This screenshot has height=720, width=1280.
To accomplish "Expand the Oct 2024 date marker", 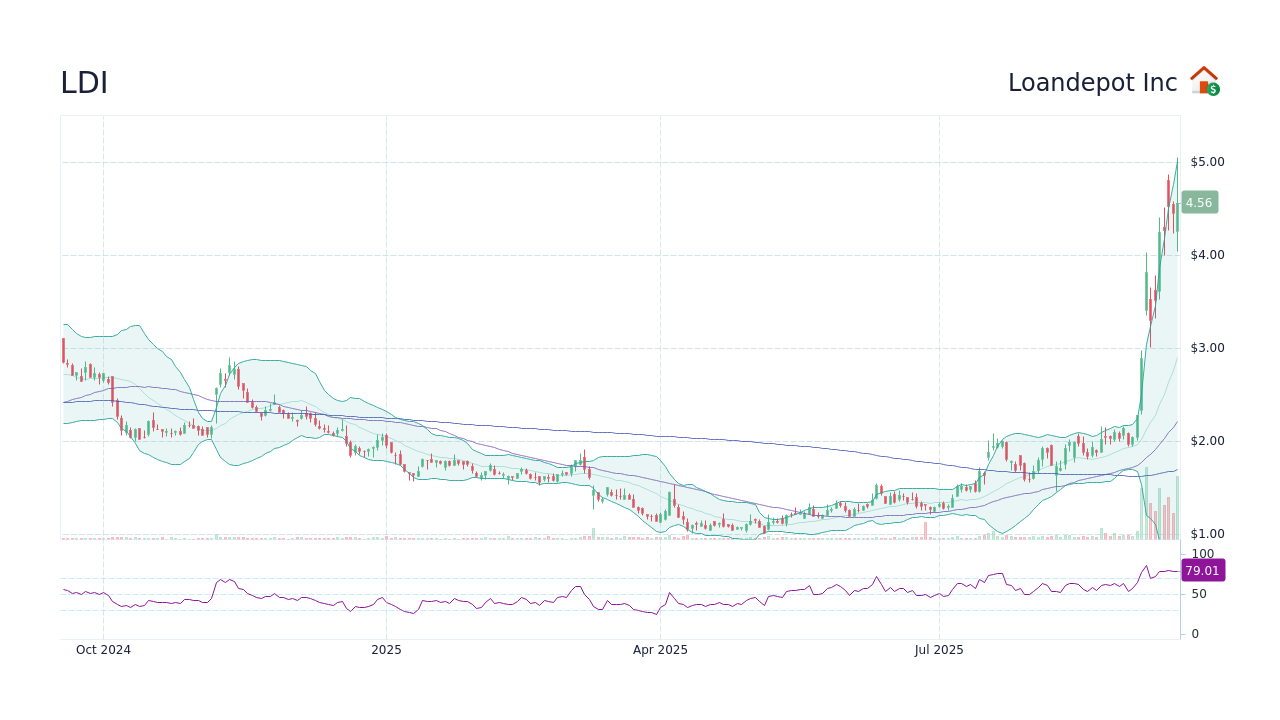I will coord(103,649).
